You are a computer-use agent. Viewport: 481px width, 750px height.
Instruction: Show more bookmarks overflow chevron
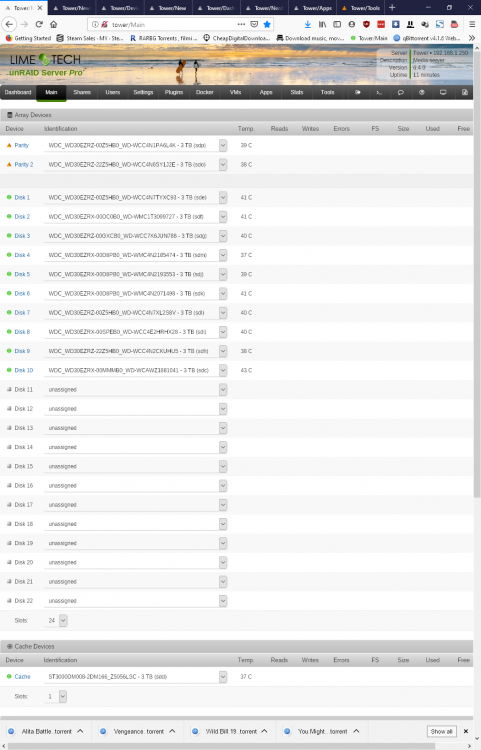472,38
